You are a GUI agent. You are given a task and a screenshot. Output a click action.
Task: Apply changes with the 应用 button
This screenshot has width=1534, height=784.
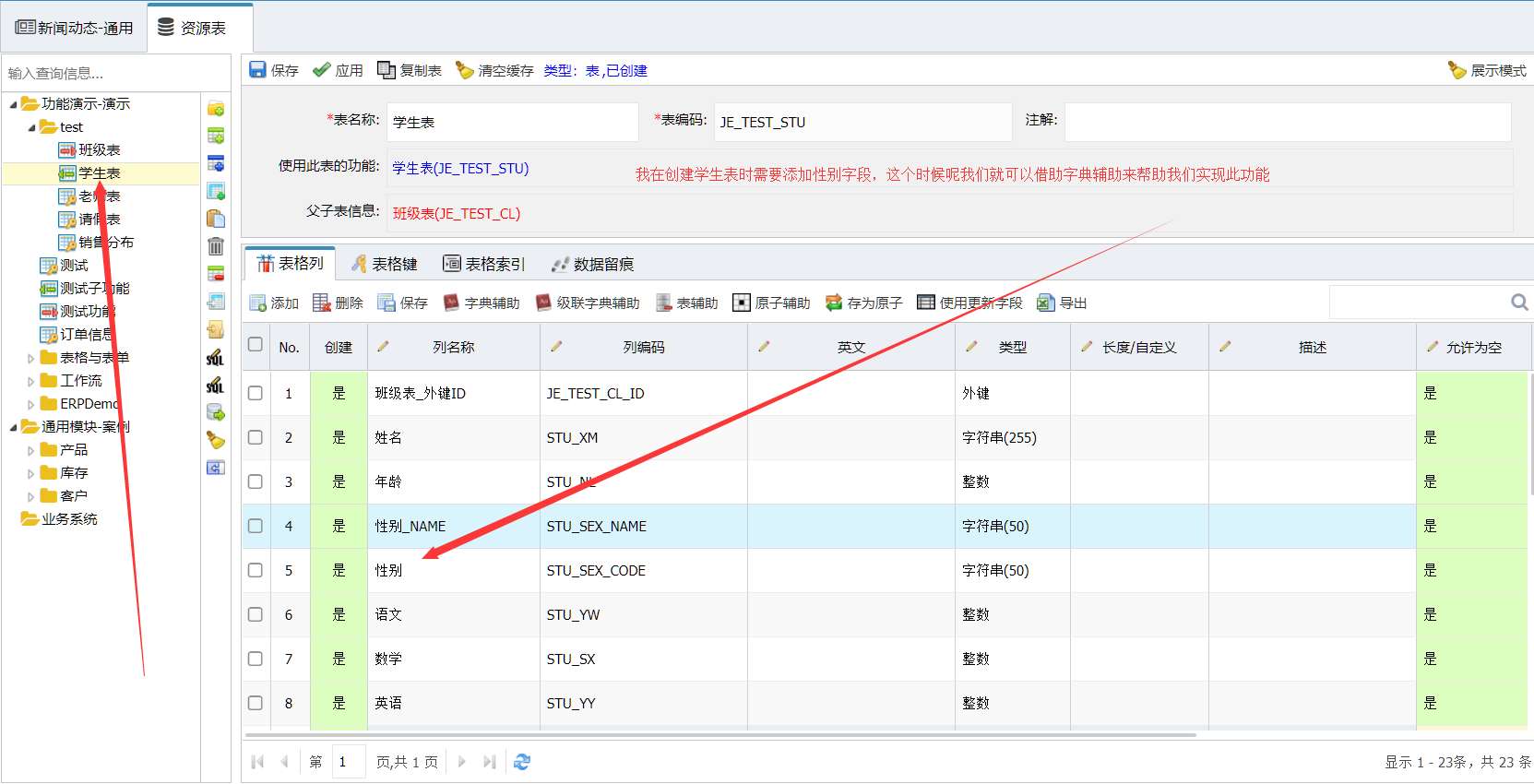[338, 70]
